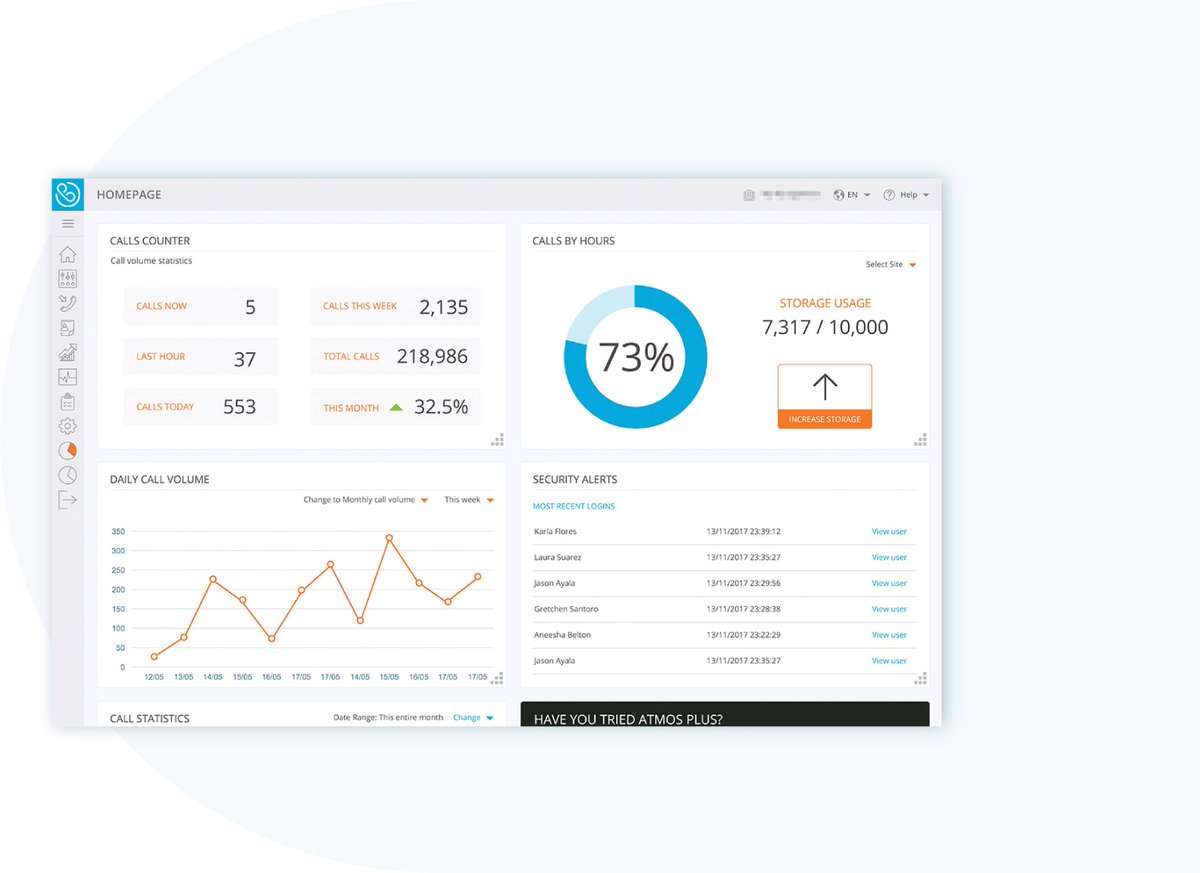Click the HOMEPAGE header title
Image resolution: width=1200 pixels, height=873 pixels.
pos(129,195)
